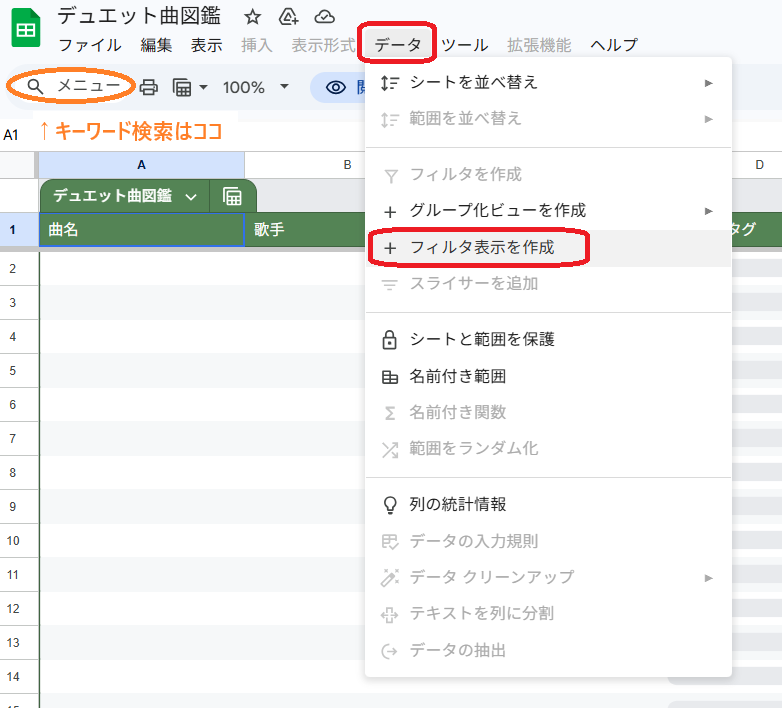The width and height of the screenshot is (782, 708).
Task: Click the move to folder icon
Action: point(288,17)
